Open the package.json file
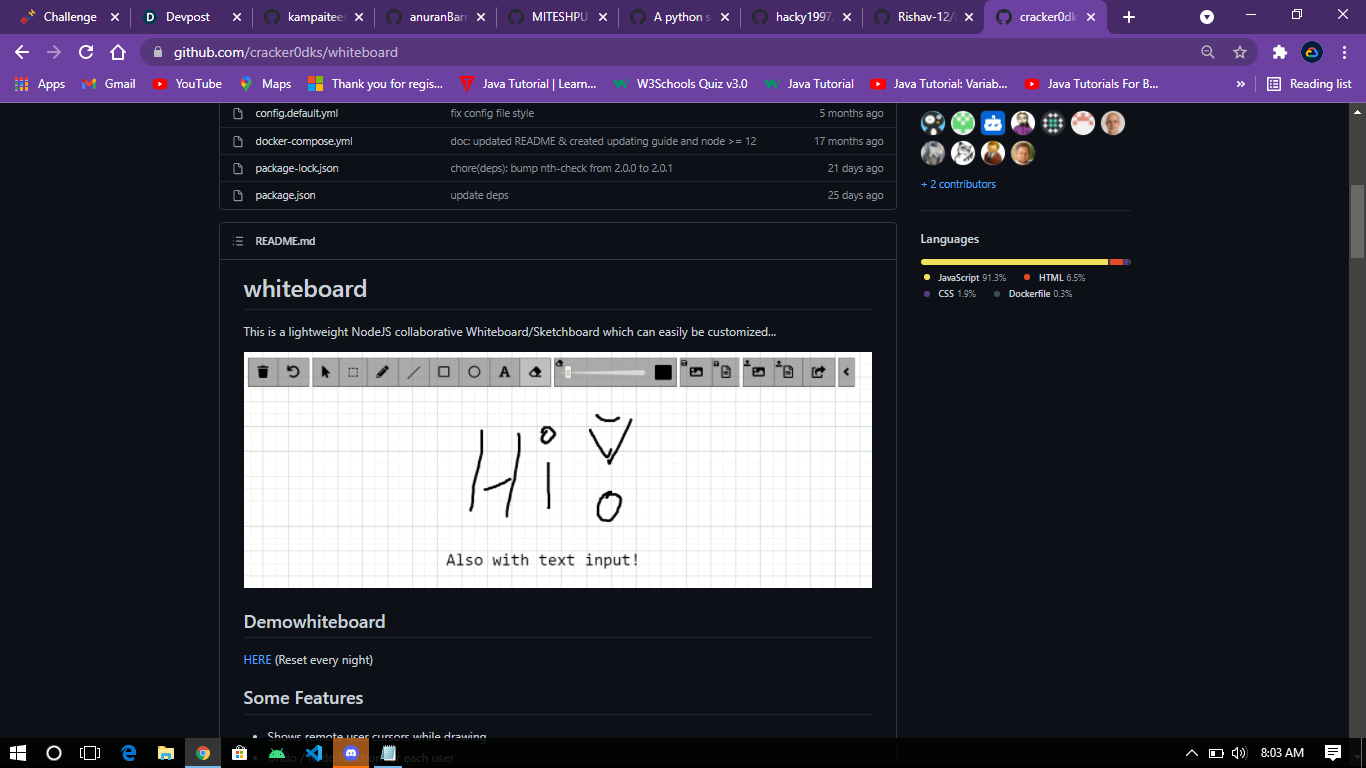The image size is (1366, 768). click(285, 195)
